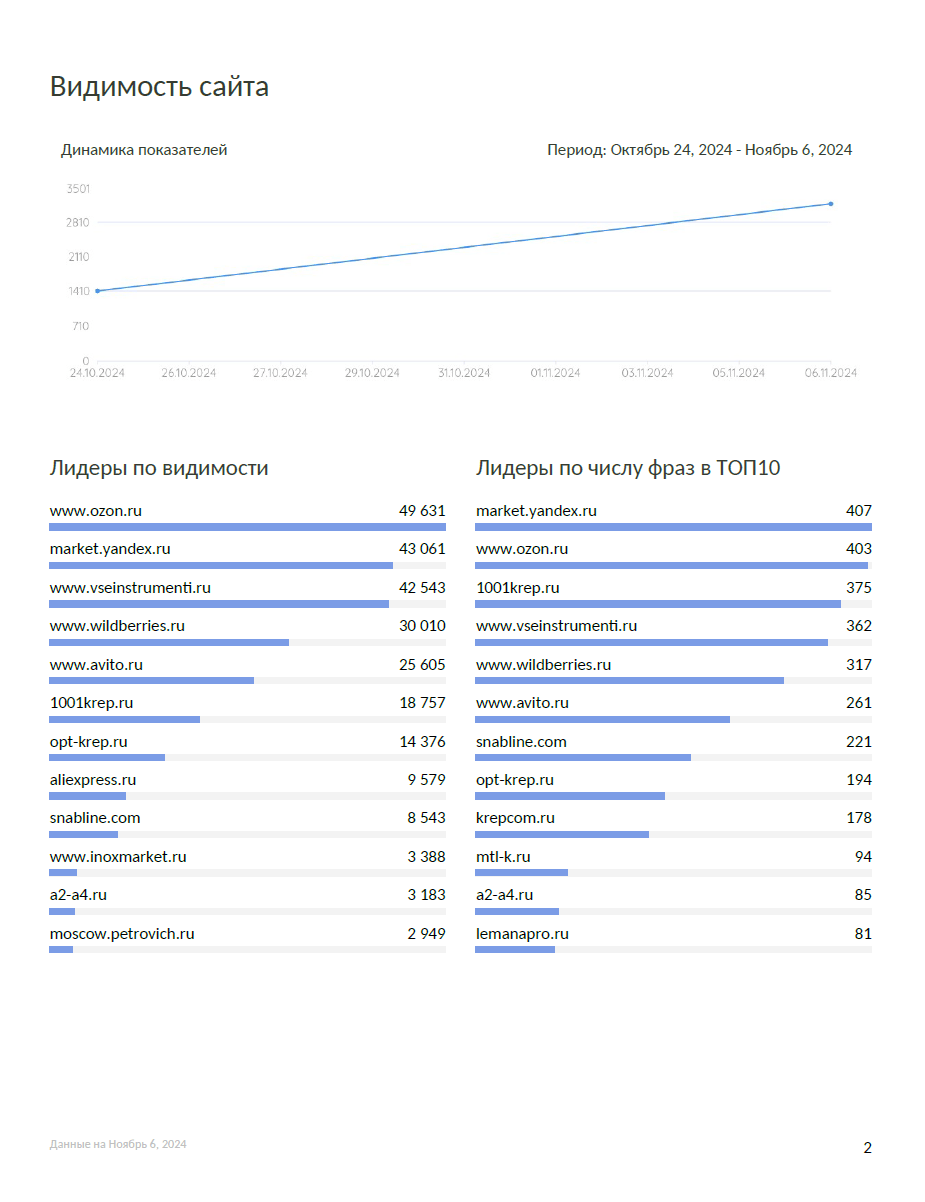This screenshot has height=1202, width=925.
Task: Click 1001krep.ru in the TOP10 phrases list
Action: point(518,587)
